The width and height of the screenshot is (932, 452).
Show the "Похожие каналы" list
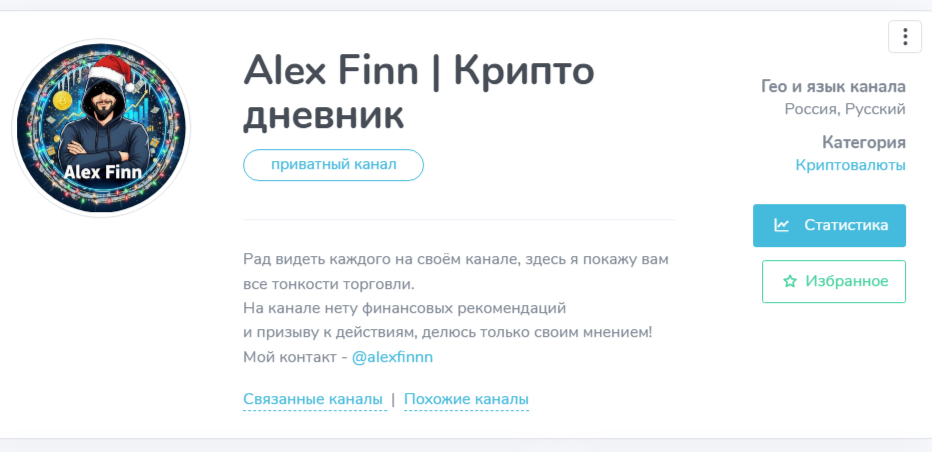point(466,399)
